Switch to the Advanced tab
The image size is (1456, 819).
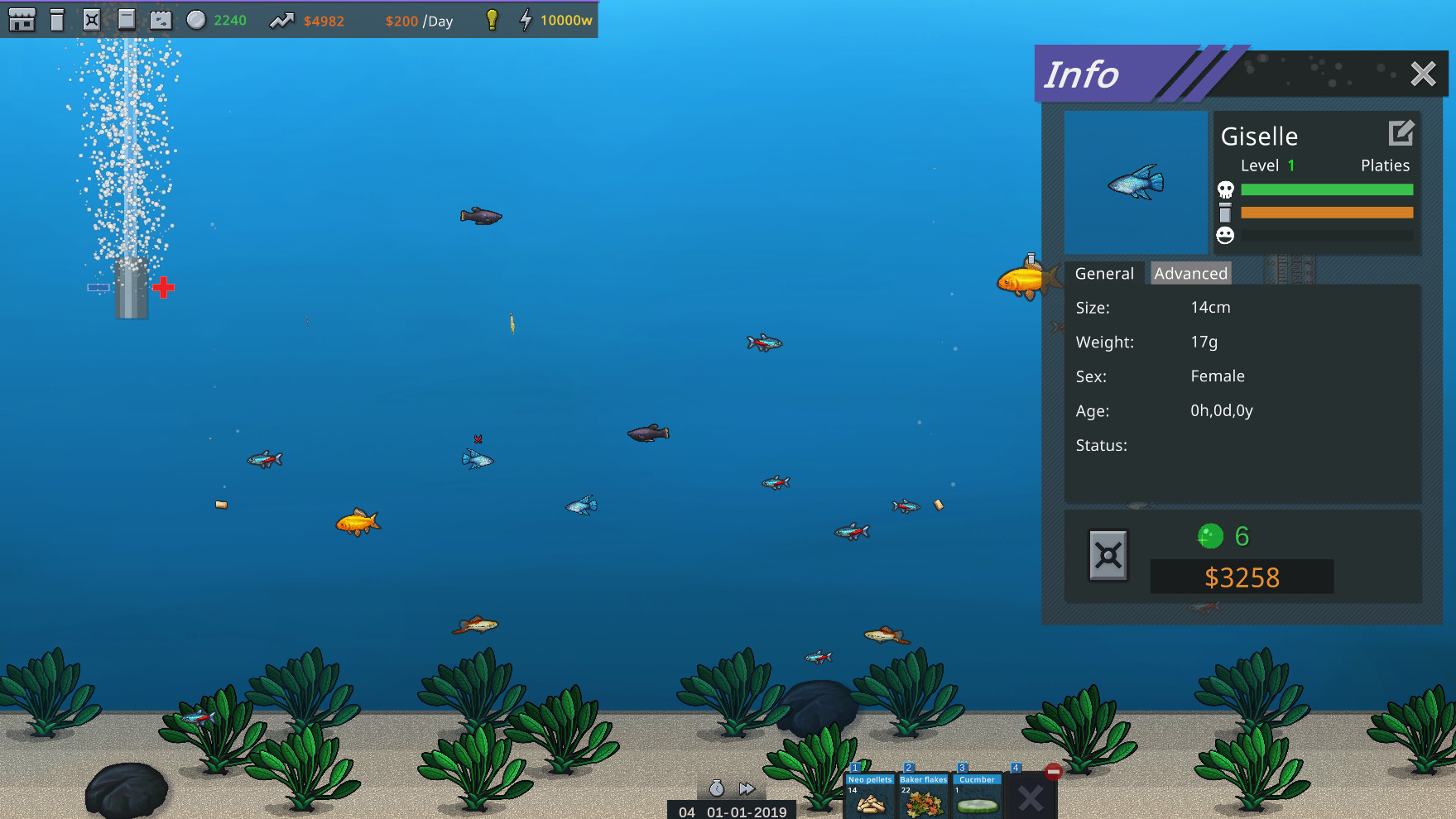(1190, 273)
